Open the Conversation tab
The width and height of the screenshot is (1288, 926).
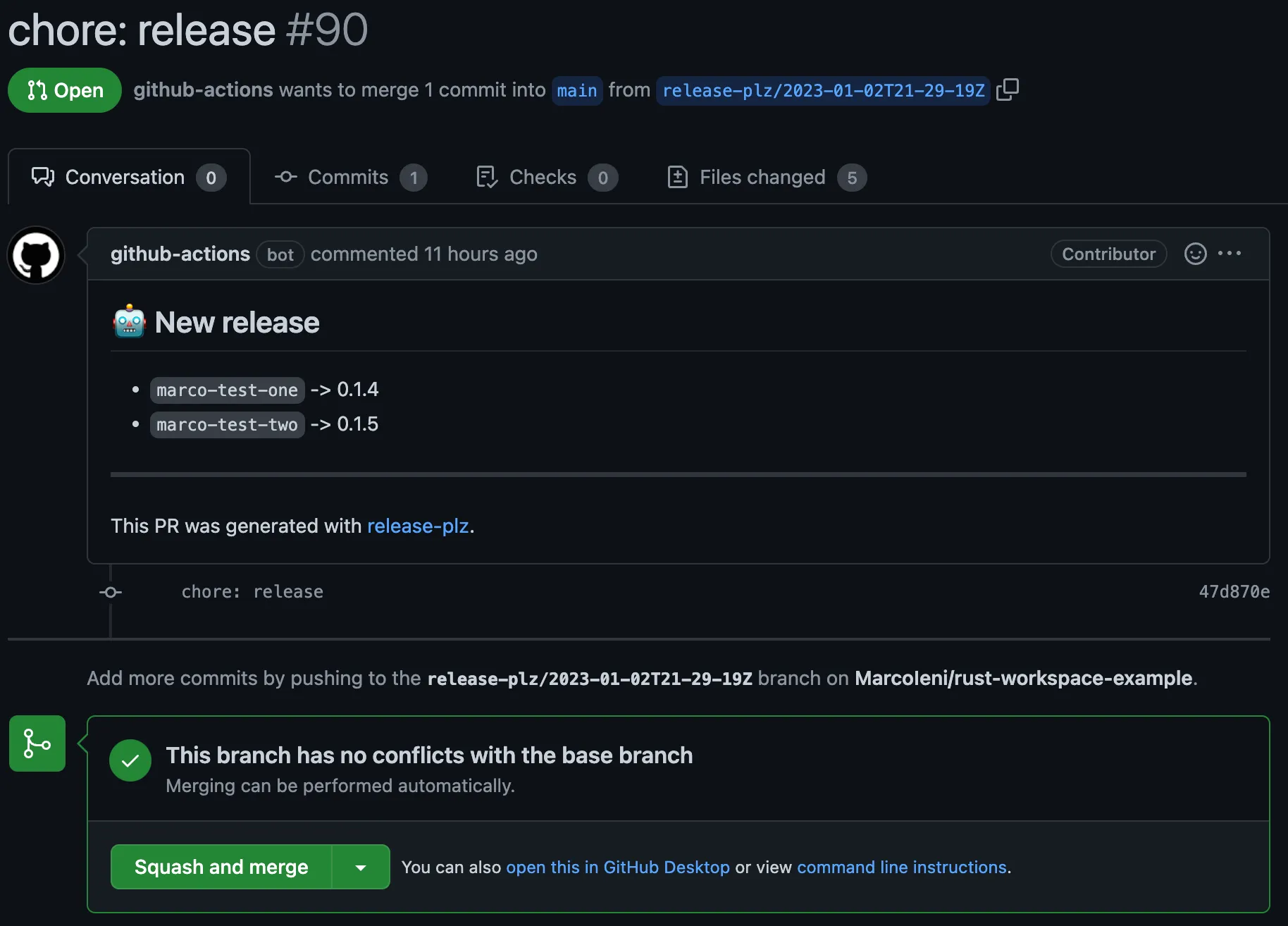[129, 177]
